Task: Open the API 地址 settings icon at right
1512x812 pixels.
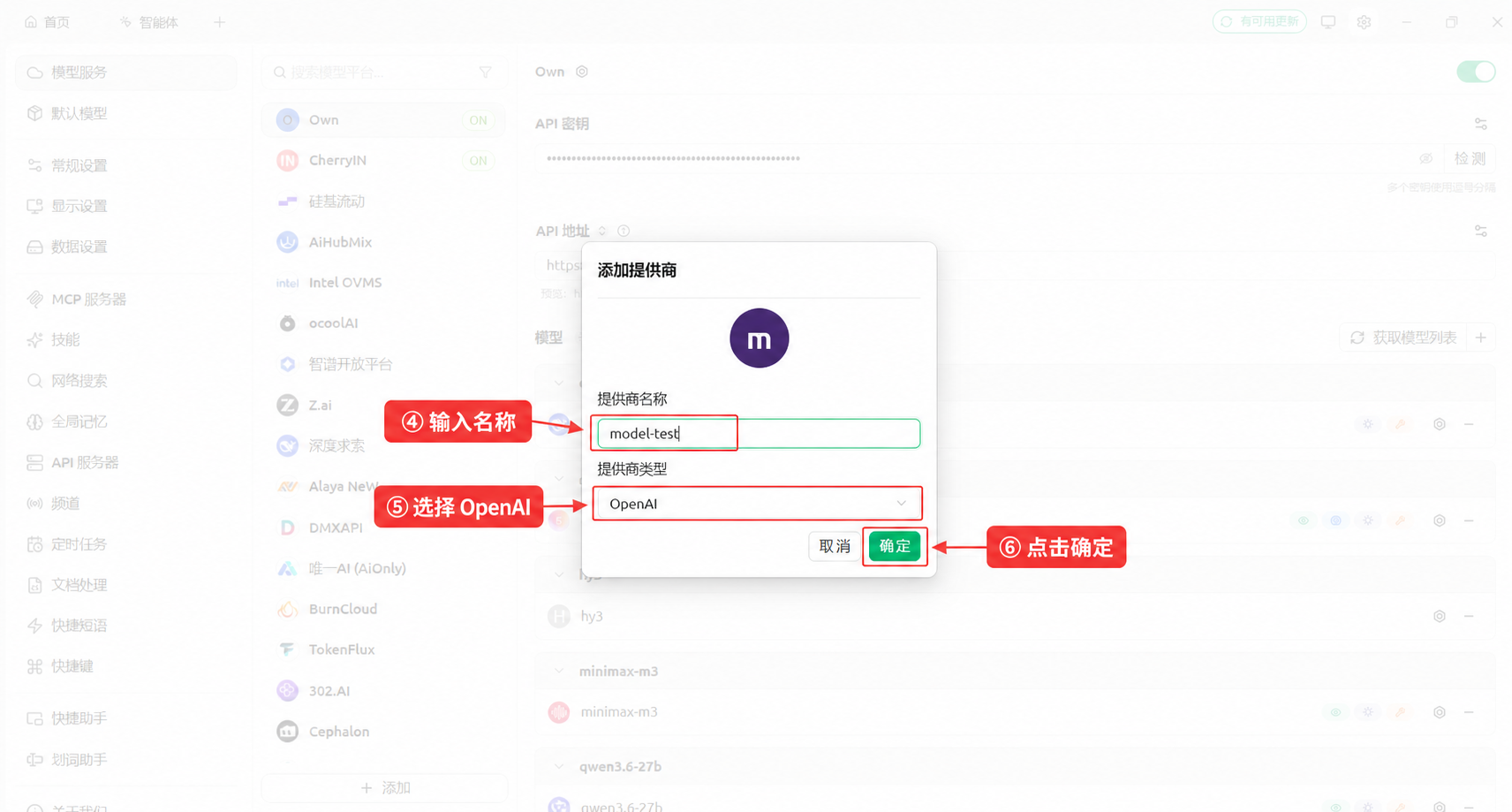Action: (1481, 231)
